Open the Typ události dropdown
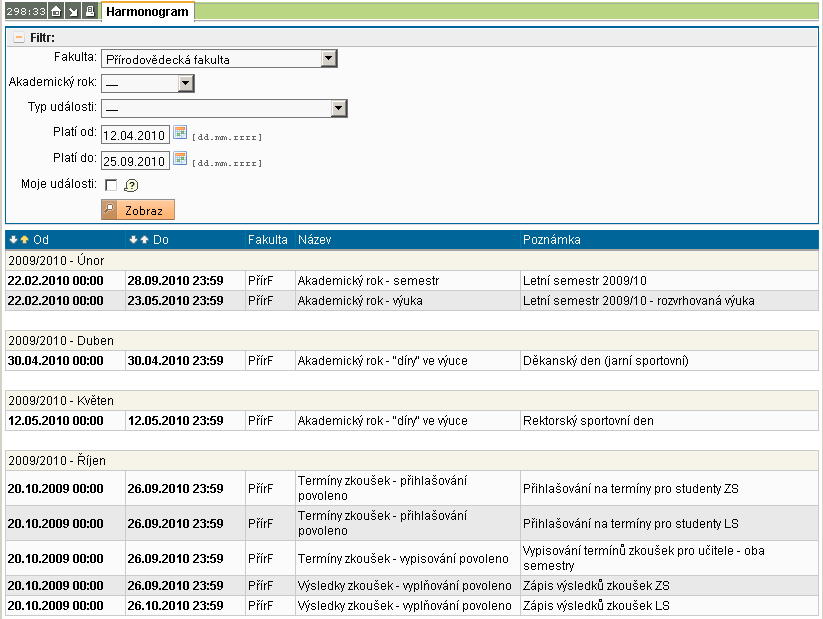Image resolution: width=823 pixels, height=619 pixels. 338,109
